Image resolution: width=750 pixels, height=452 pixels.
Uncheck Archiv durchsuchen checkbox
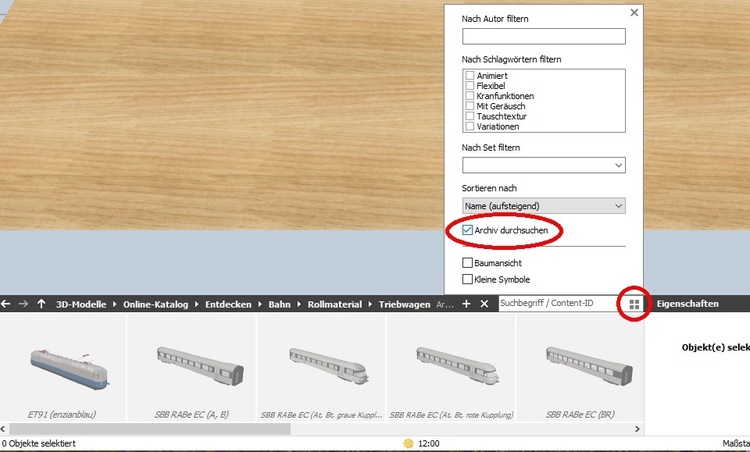[467, 230]
